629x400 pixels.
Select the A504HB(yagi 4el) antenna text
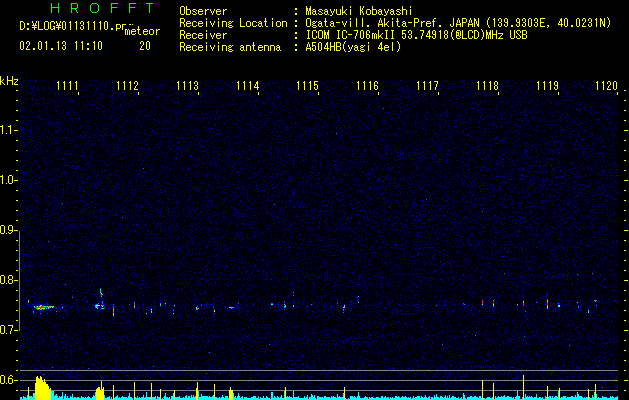point(353,47)
